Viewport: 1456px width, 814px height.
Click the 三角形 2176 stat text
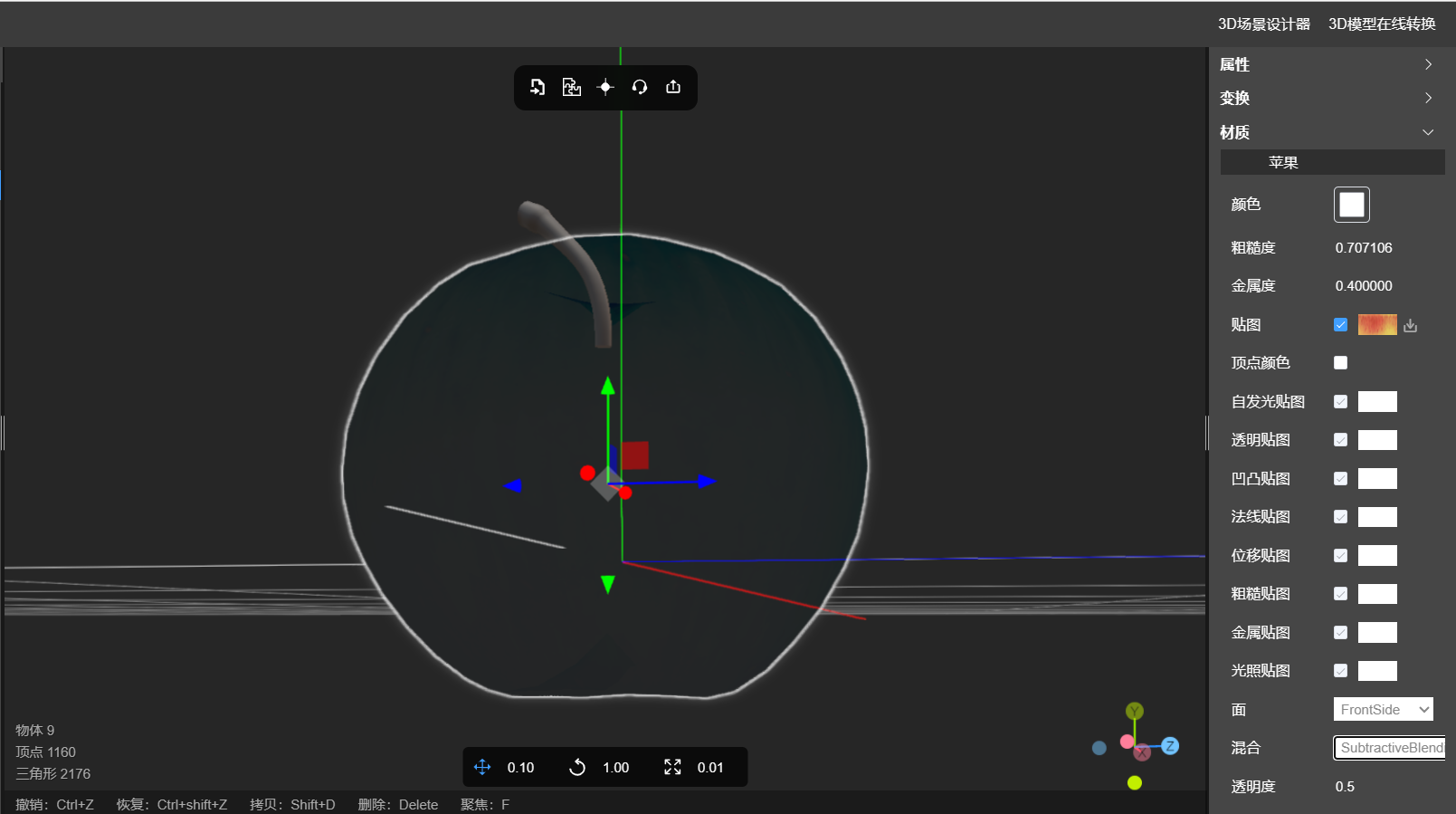click(x=52, y=774)
